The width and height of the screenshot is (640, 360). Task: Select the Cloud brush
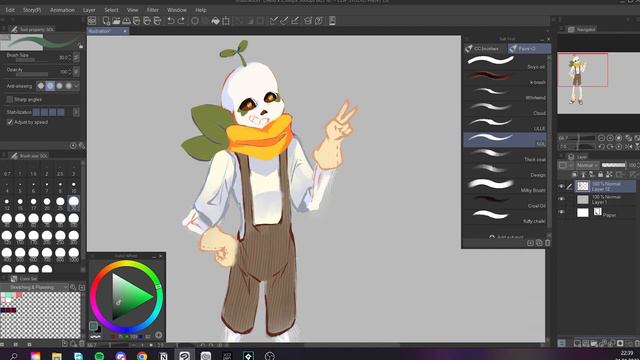(x=505, y=109)
